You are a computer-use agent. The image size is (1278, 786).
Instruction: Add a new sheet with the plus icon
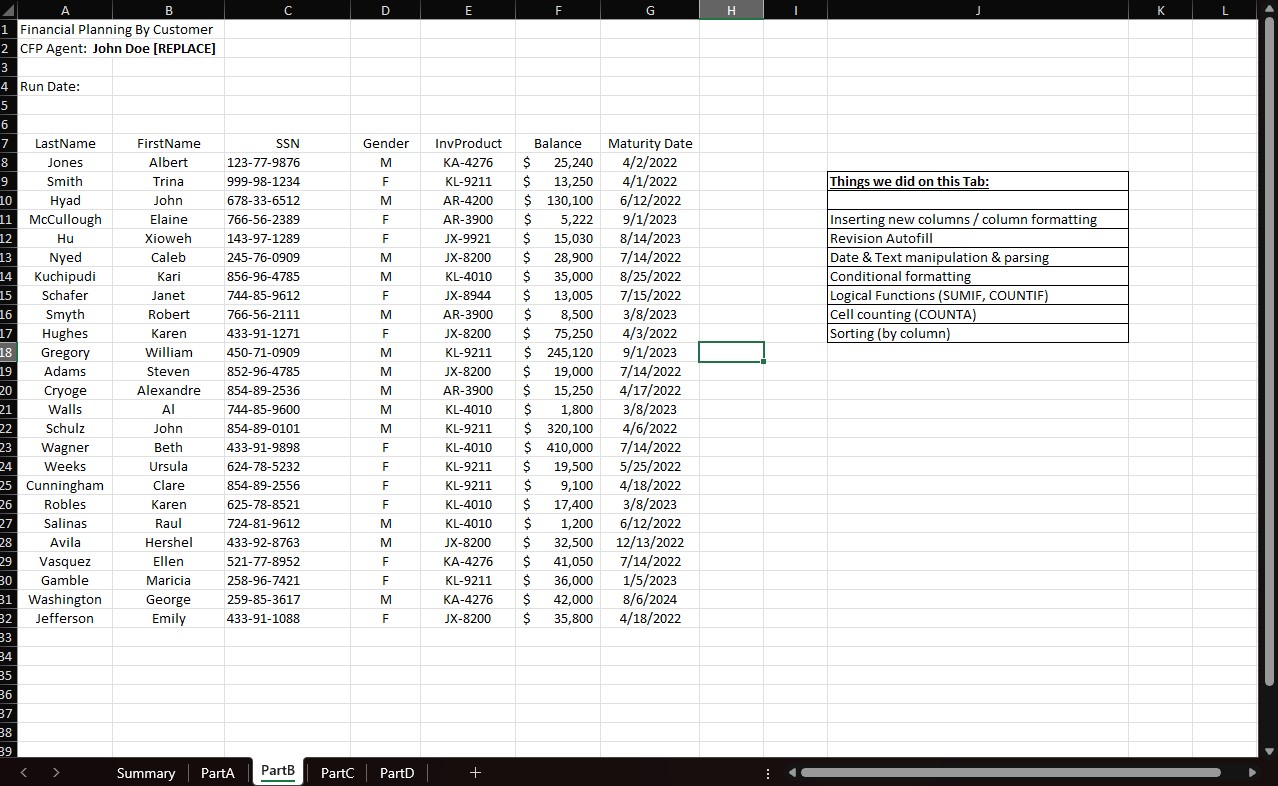point(475,772)
